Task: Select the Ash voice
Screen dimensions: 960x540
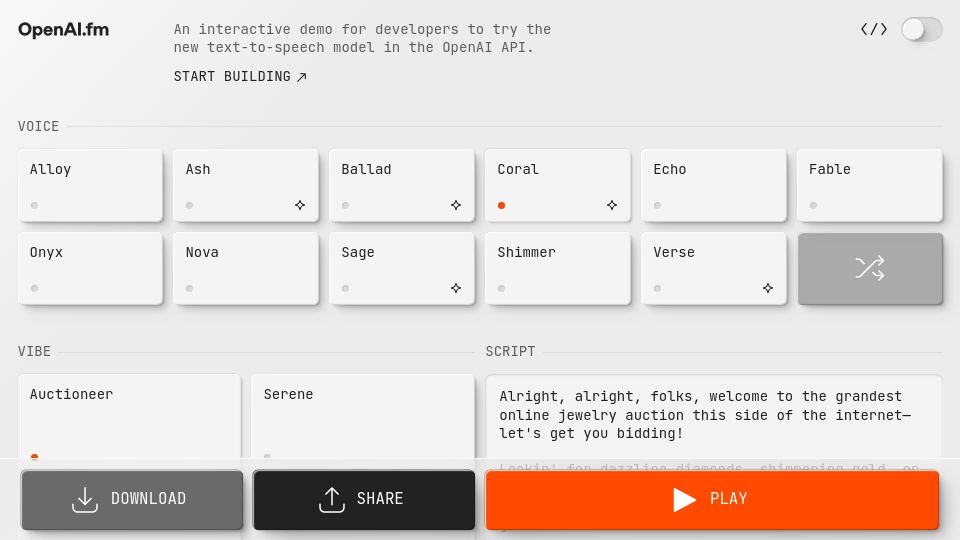Action: tap(246, 186)
